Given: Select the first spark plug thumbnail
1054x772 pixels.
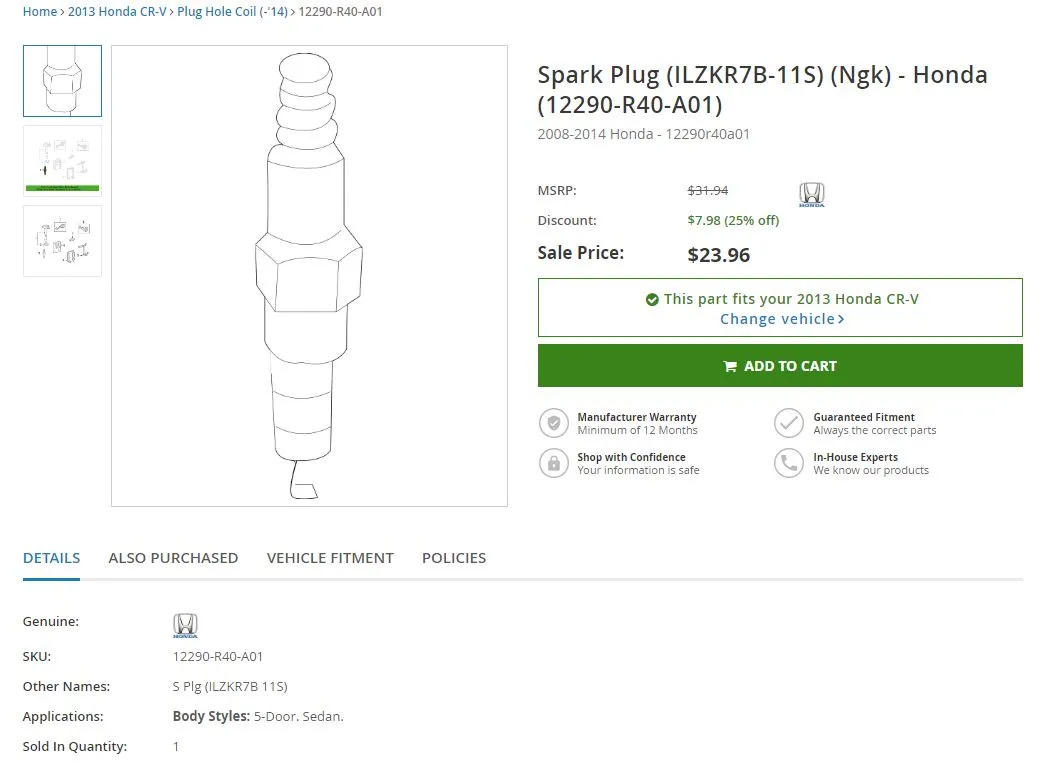Looking at the screenshot, I should point(62,81).
